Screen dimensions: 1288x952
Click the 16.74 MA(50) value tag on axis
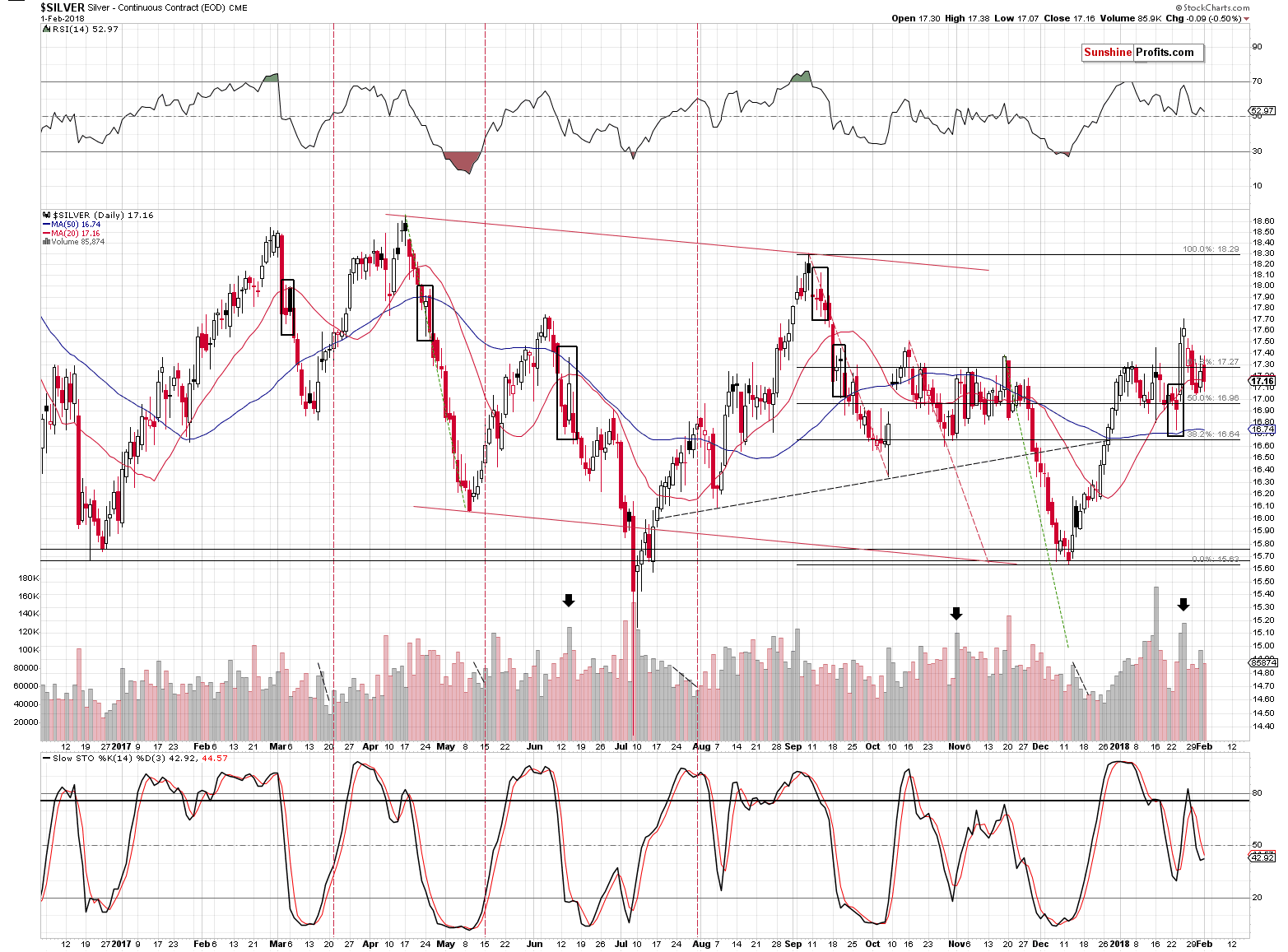(1262, 430)
